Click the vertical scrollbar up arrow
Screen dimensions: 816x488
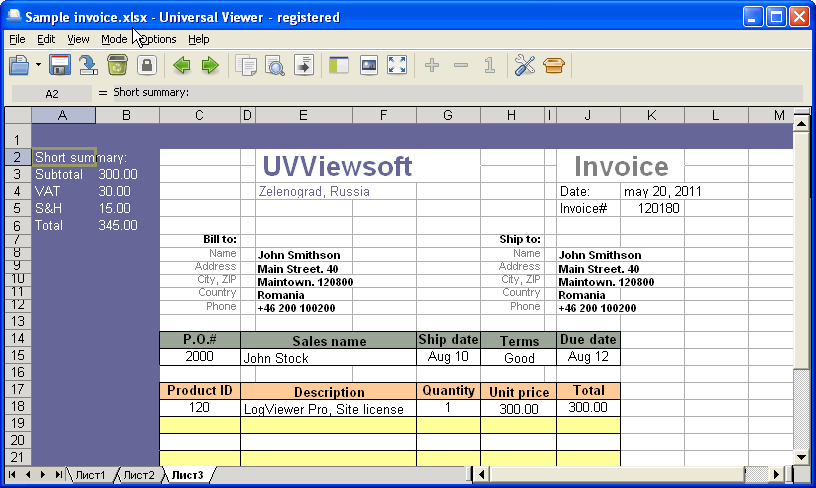click(x=801, y=124)
